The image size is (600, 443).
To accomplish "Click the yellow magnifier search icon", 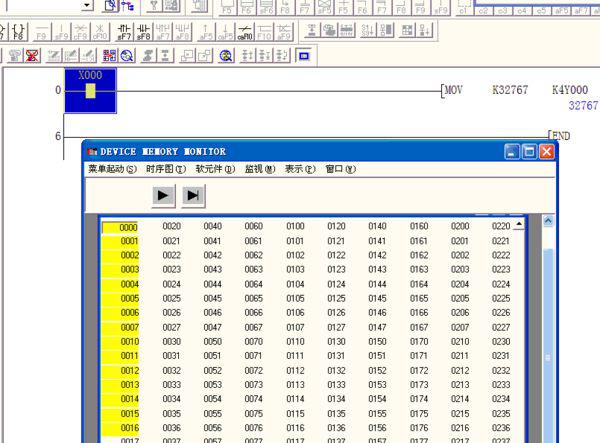I will coord(227,56).
